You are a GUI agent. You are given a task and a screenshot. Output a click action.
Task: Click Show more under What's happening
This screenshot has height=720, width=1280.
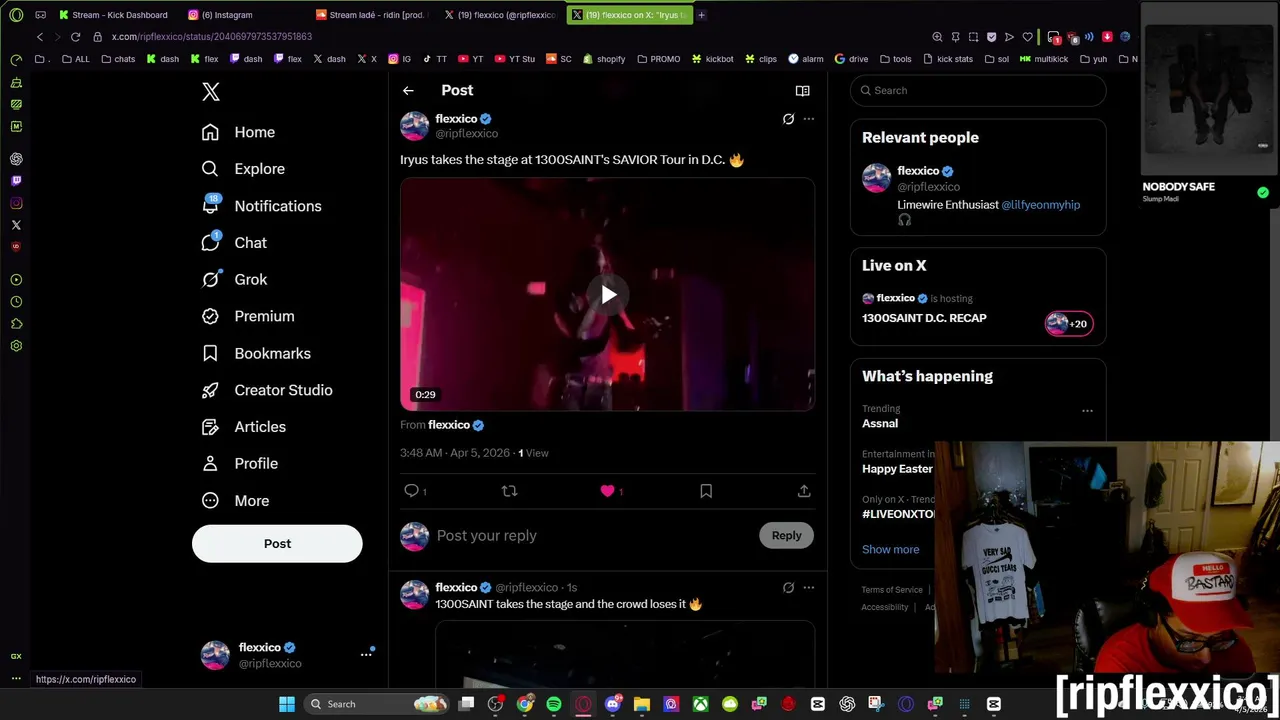(890, 550)
